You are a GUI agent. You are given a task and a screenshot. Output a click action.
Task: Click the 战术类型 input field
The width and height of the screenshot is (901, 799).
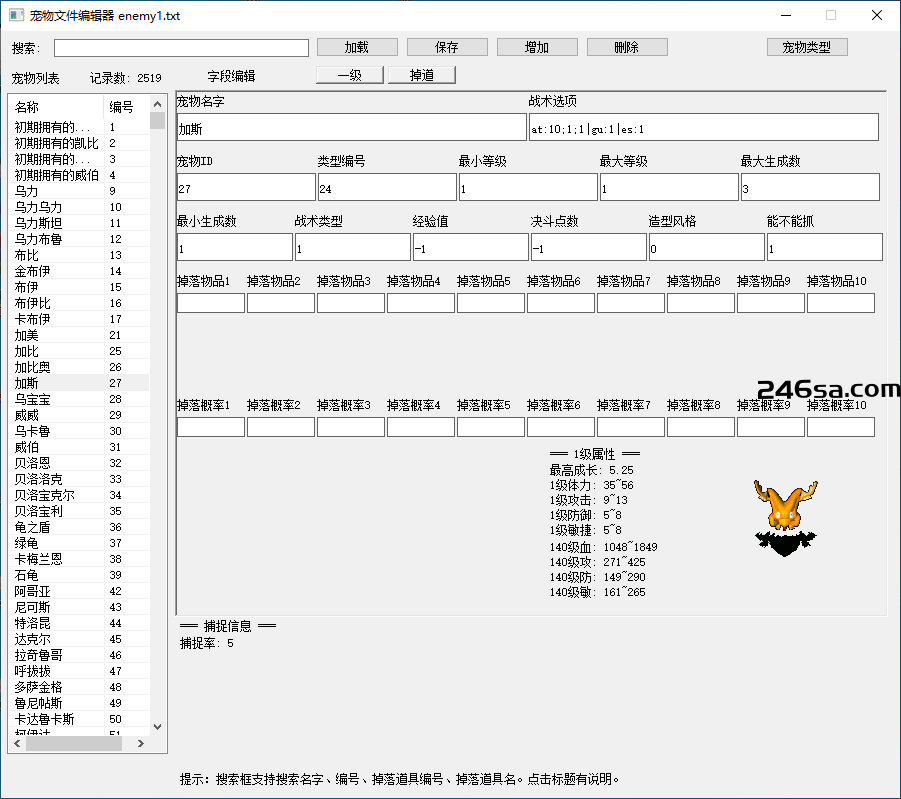(x=353, y=247)
